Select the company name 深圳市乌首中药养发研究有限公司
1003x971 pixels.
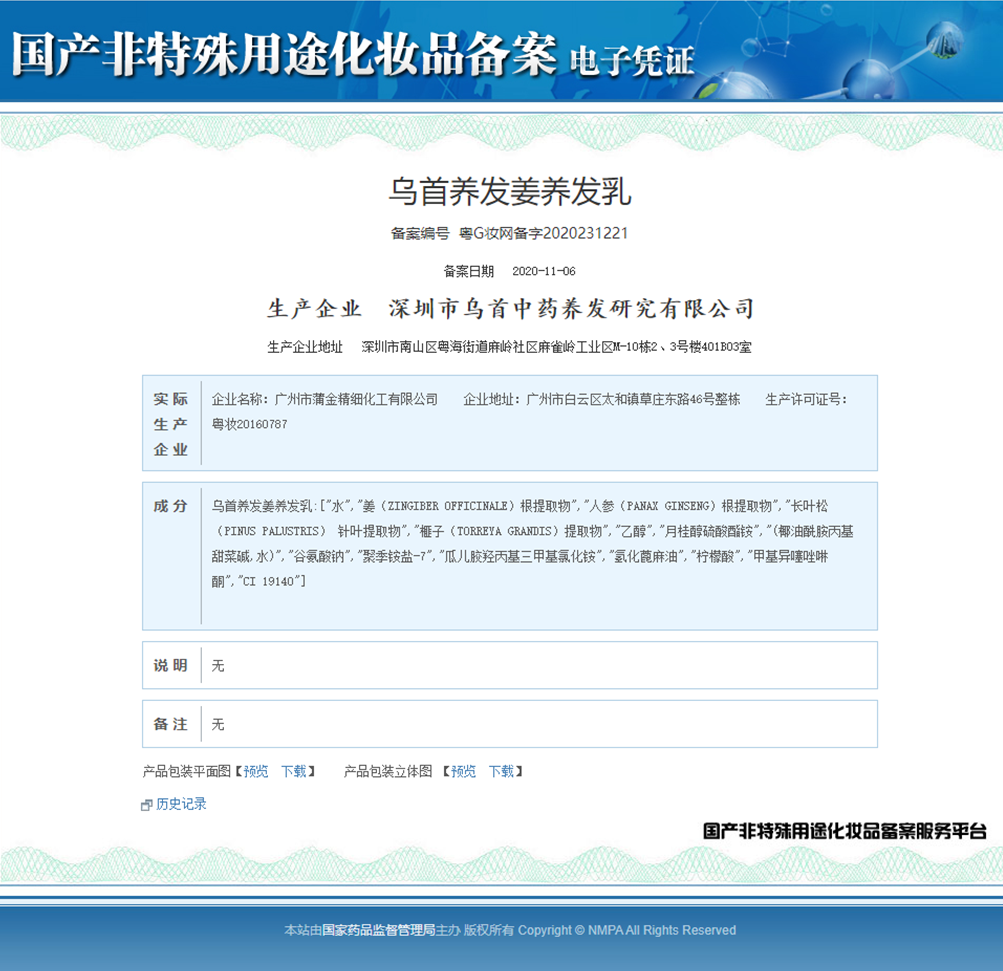(x=571, y=309)
